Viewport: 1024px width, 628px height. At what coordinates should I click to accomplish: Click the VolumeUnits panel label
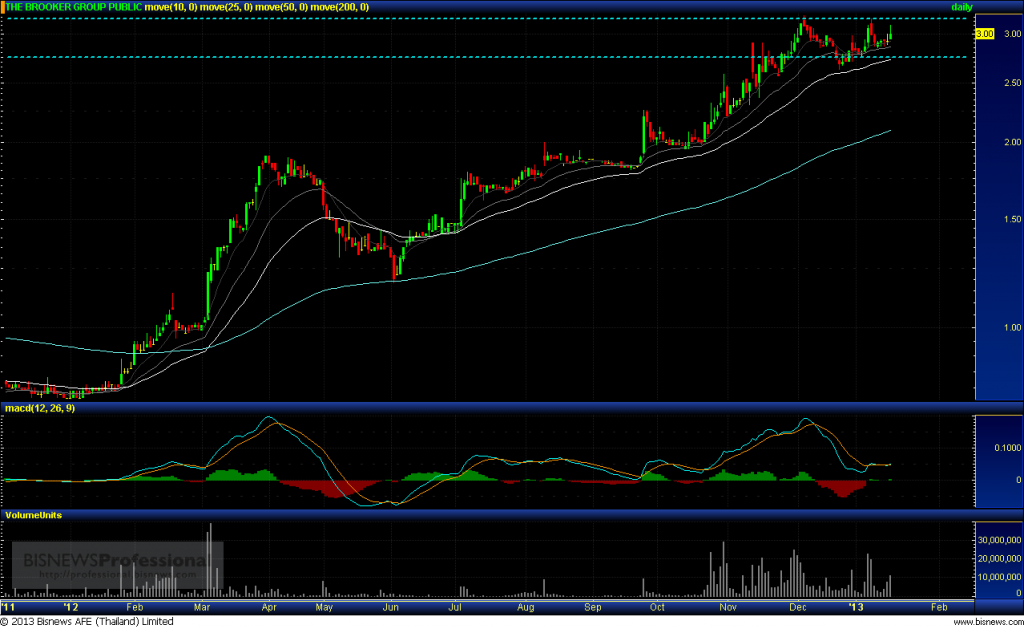[34, 515]
